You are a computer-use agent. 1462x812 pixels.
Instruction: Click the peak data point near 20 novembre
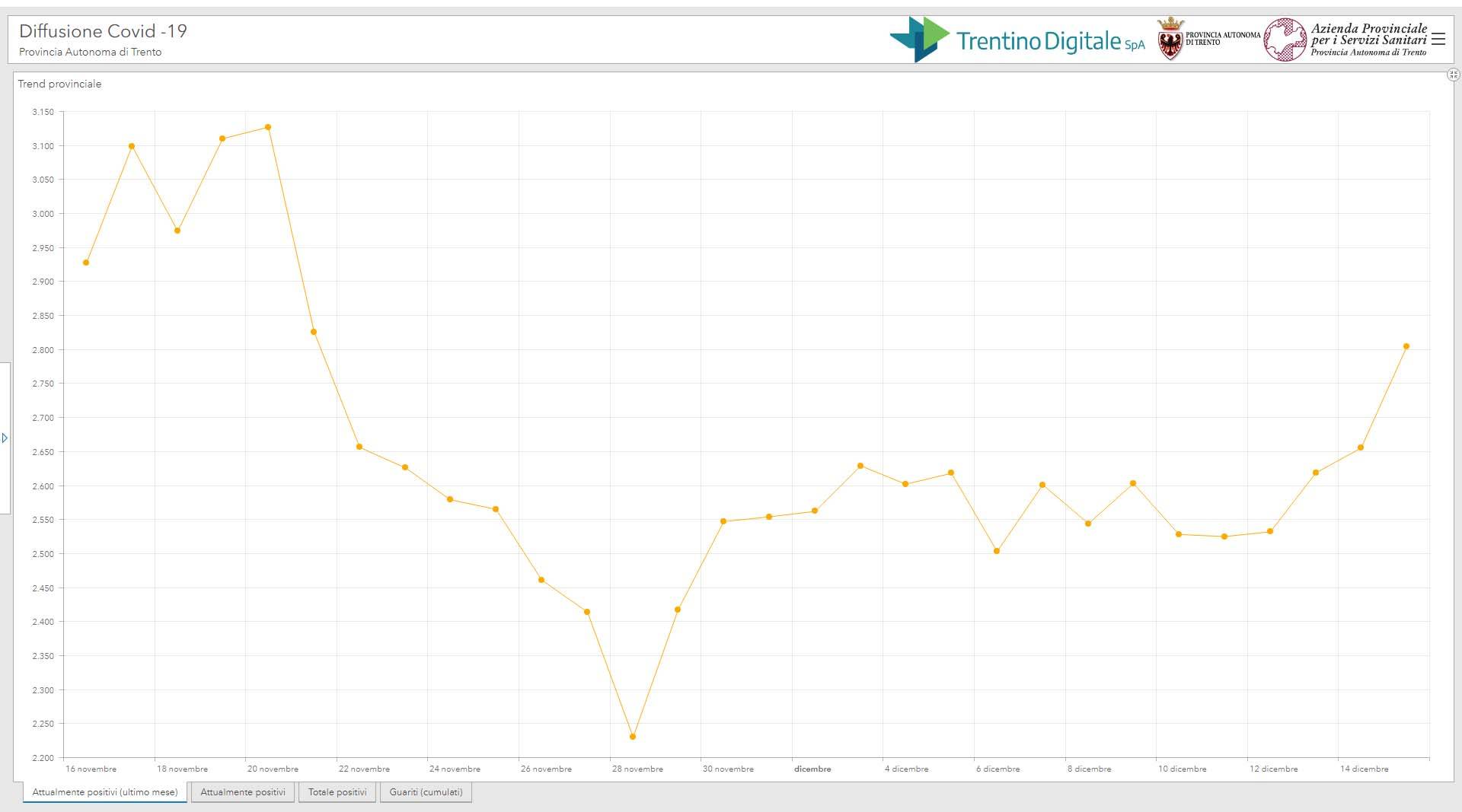268,127
